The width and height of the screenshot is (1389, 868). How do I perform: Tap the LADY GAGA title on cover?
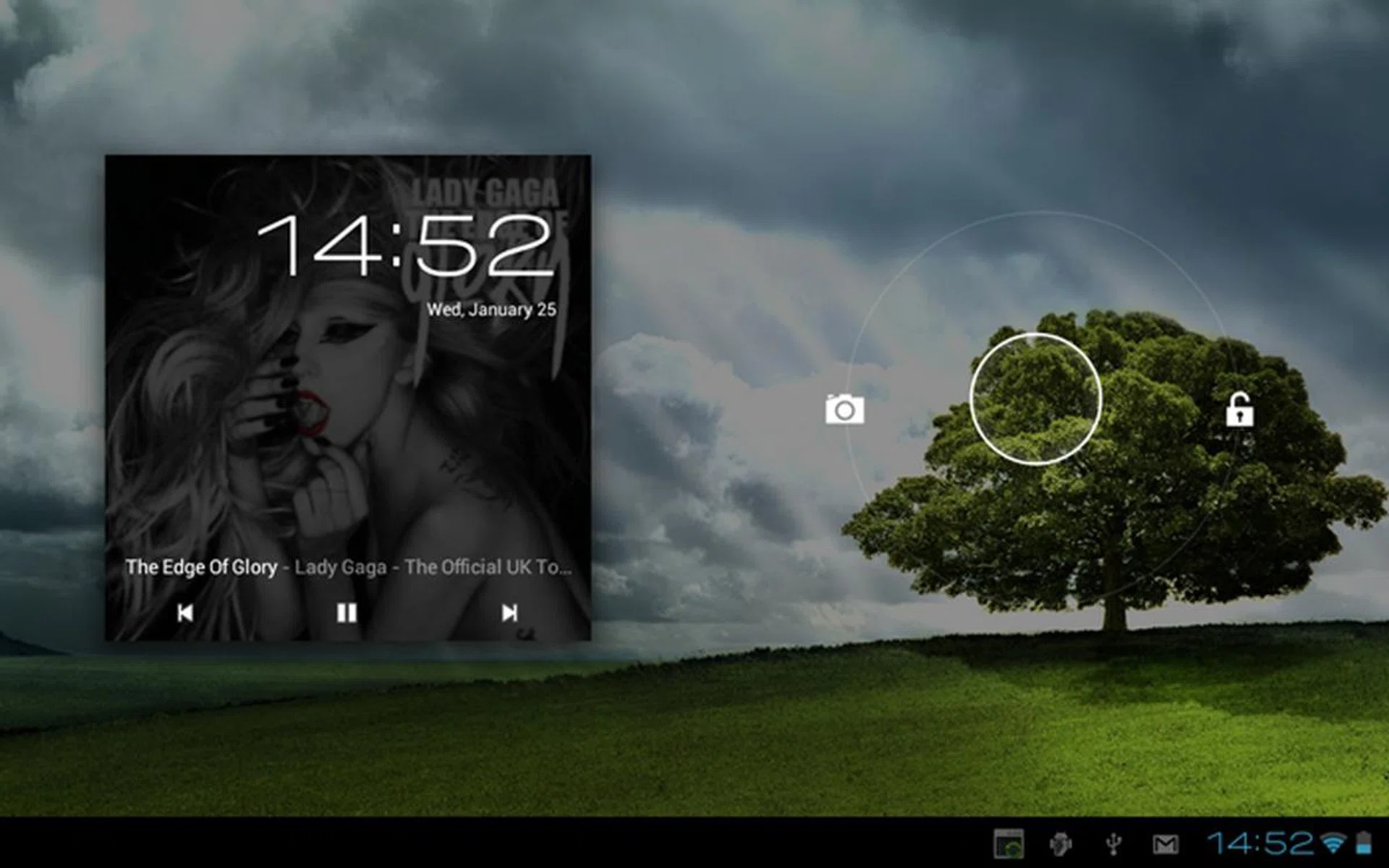pos(485,193)
